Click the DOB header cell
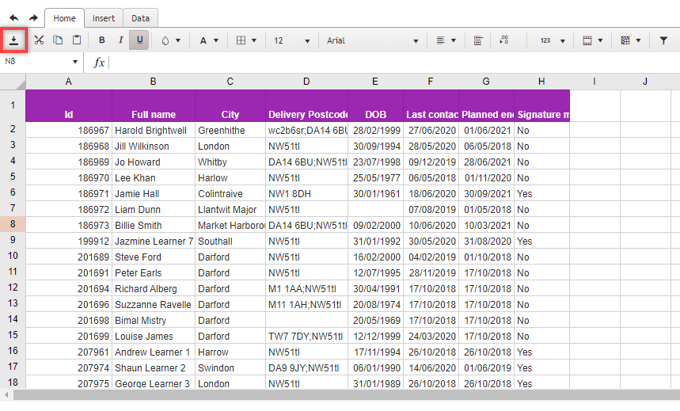 click(x=376, y=106)
